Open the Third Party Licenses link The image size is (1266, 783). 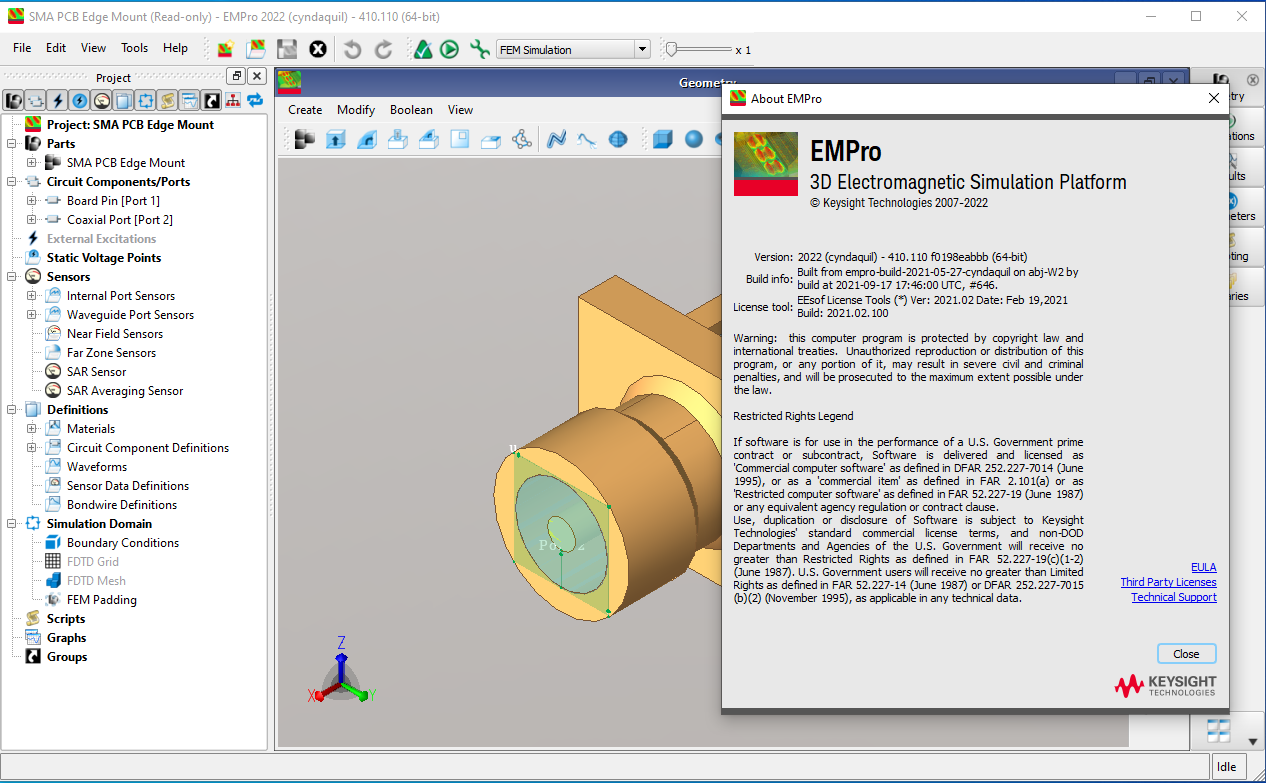(1168, 582)
